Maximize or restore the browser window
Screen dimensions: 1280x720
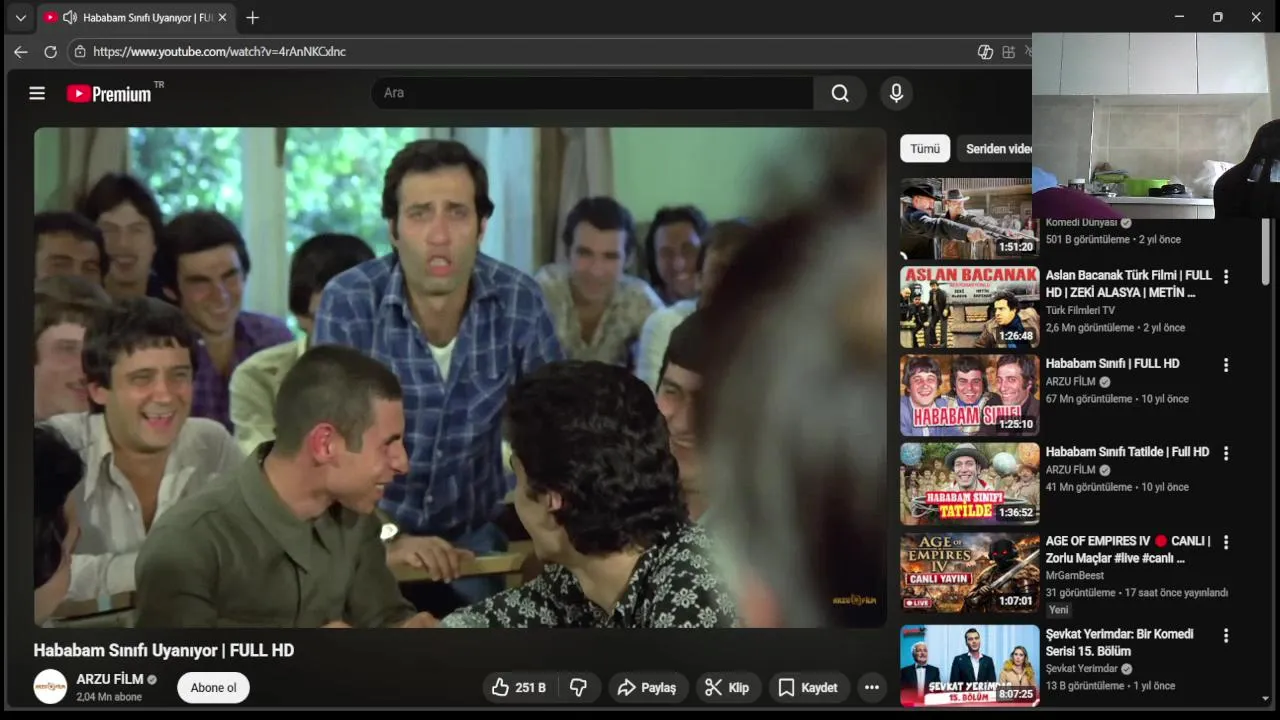point(1217,17)
